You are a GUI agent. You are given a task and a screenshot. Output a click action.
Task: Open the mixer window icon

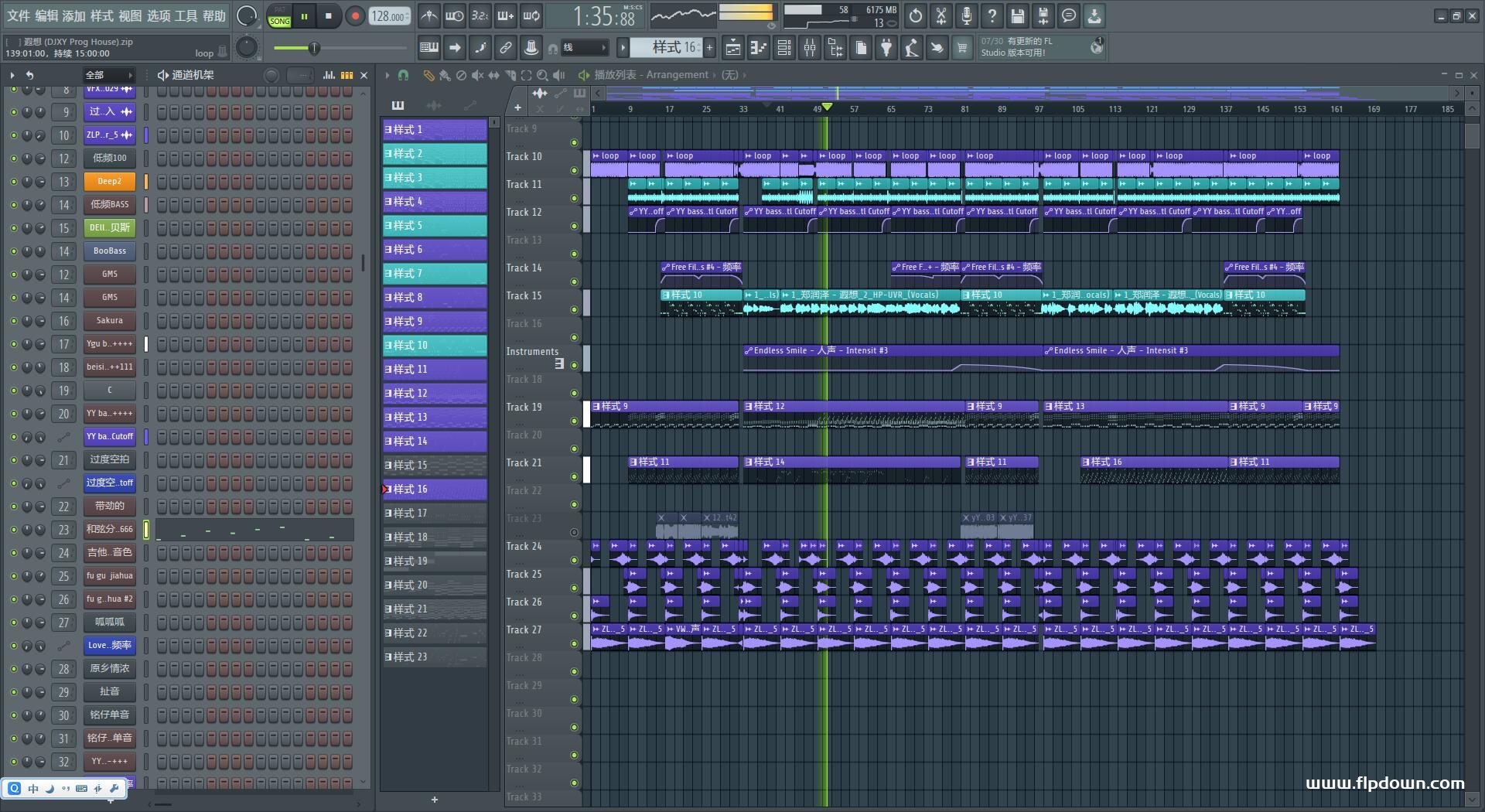coord(810,48)
